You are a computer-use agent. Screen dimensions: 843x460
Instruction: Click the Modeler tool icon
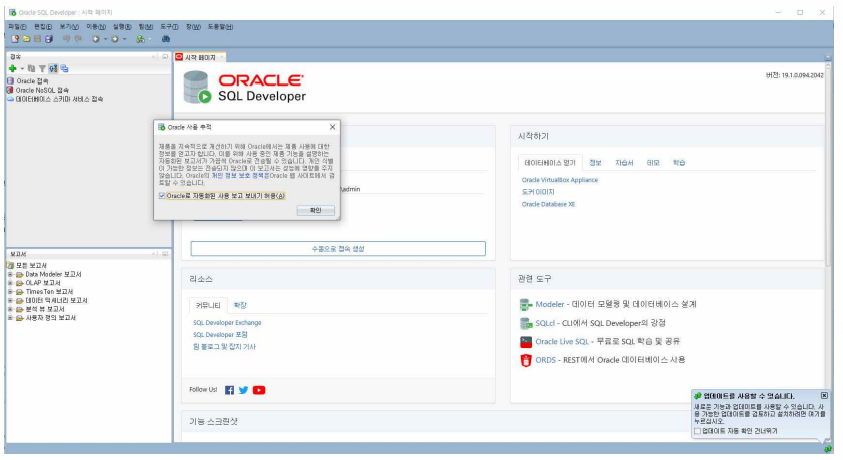click(x=526, y=305)
